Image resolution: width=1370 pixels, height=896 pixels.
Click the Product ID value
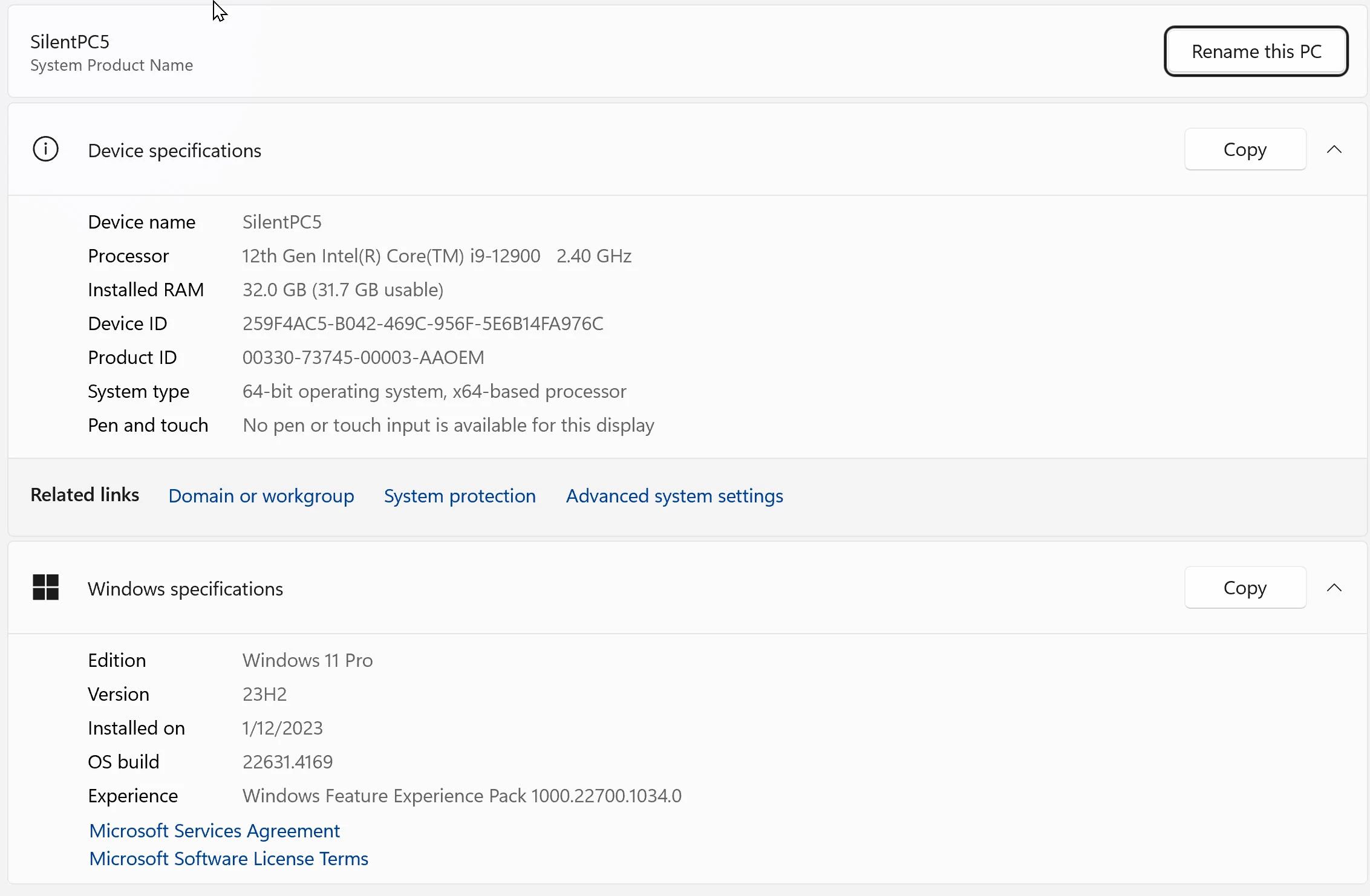click(x=363, y=357)
